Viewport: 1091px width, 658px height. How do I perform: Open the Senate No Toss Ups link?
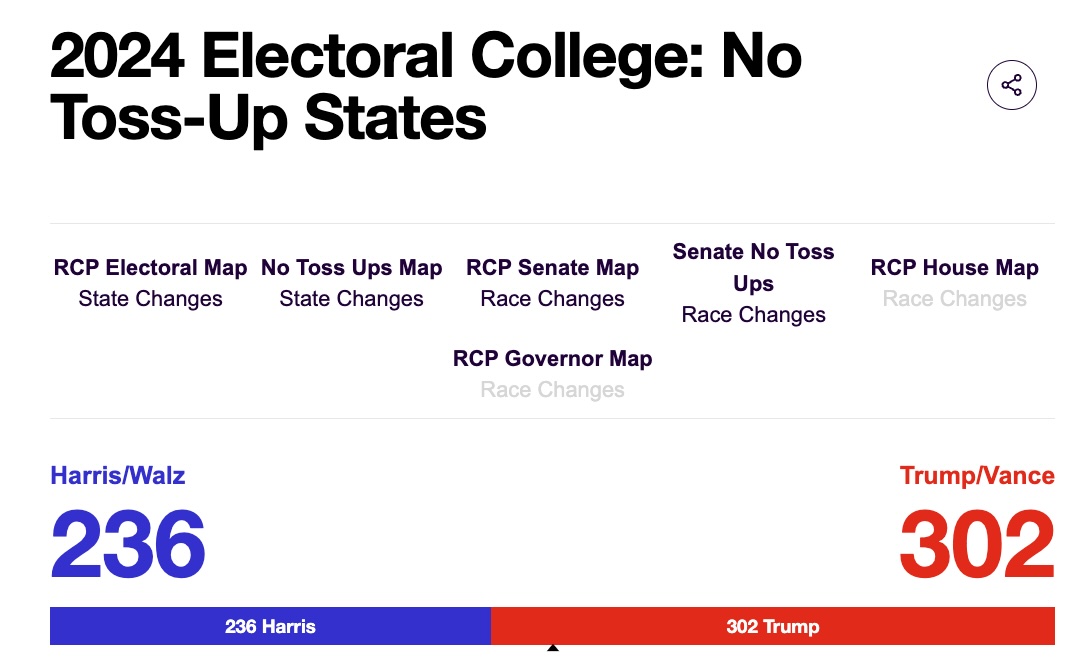pyautogui.click(x=753, y=267)
